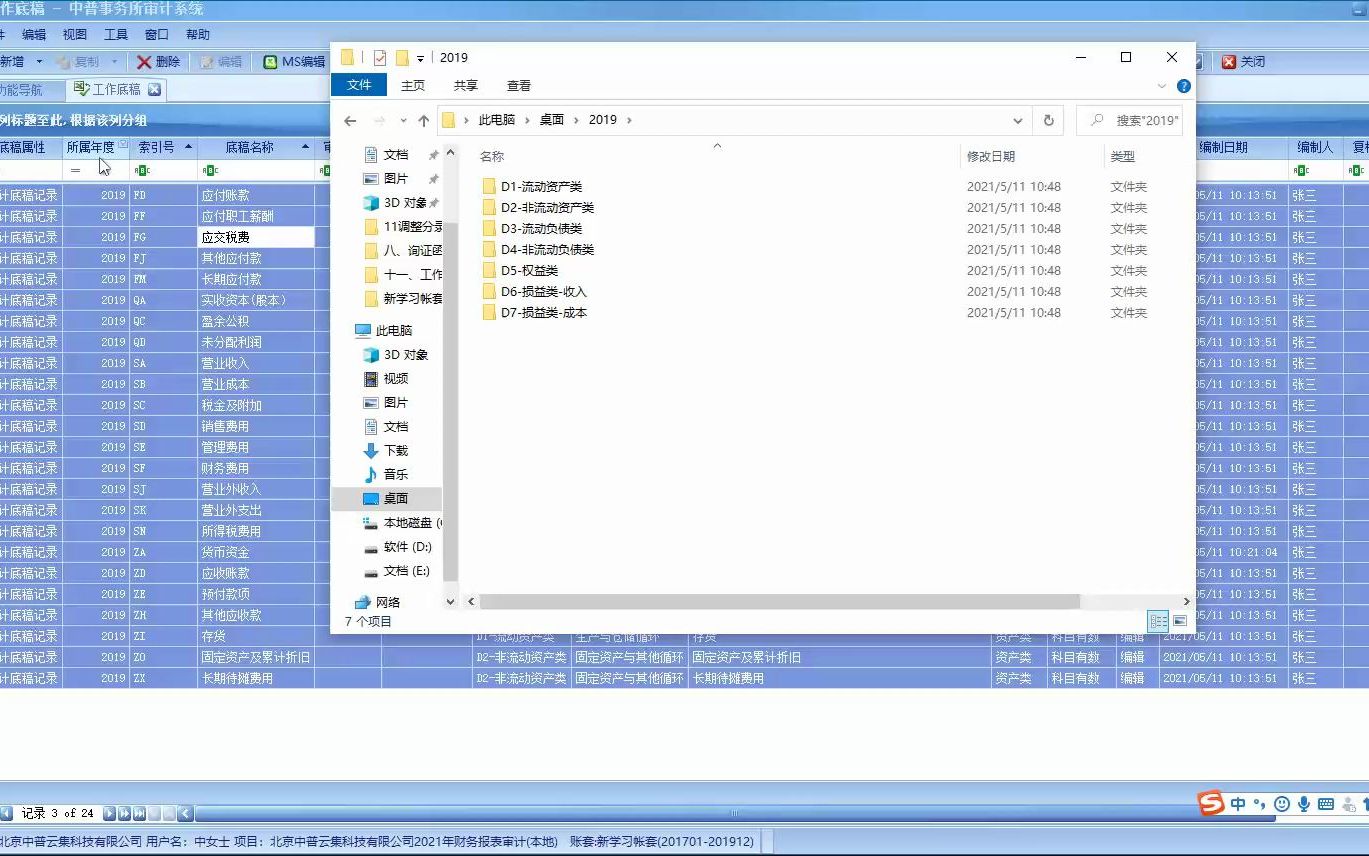
Task: Click the red X 删除 toolbar button
Action: coord(158,62)
